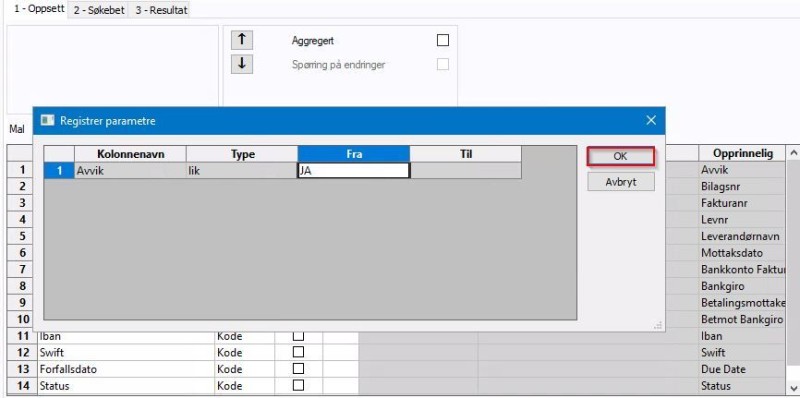Click the move-down arrow button
The width and height of the screenshot is (800, 398).
click(x=242, y=64)
